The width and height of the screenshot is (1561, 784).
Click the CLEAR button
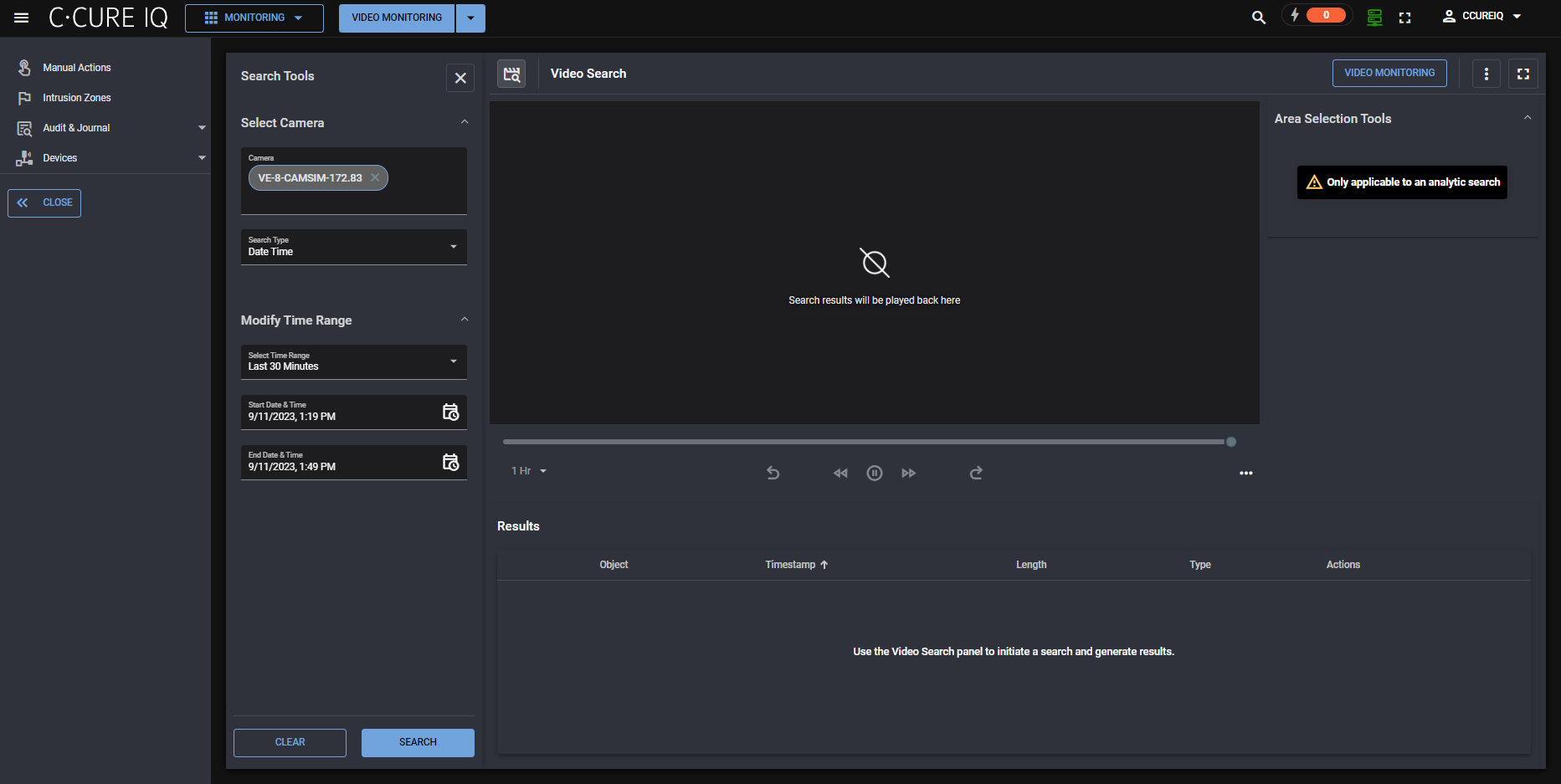click(x=290, y=742)
